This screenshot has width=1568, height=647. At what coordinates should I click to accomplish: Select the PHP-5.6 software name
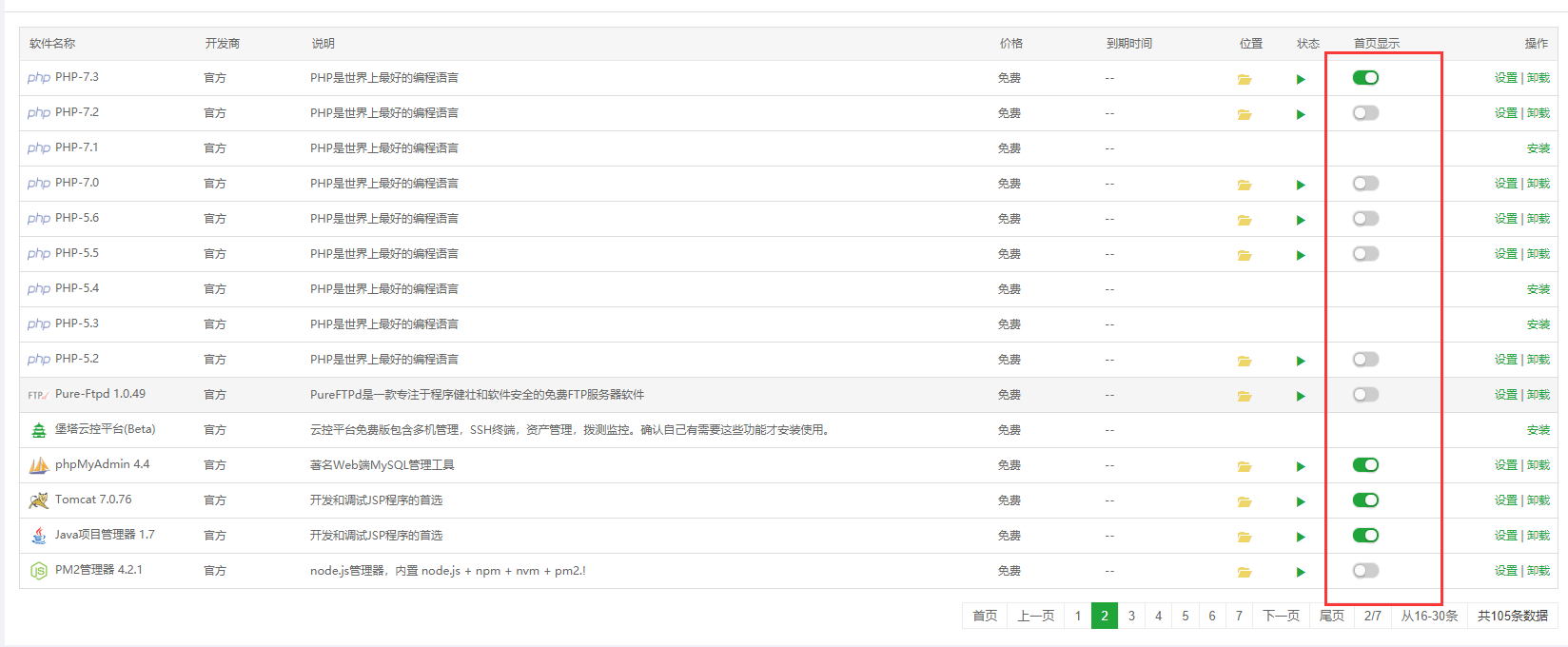77,218
